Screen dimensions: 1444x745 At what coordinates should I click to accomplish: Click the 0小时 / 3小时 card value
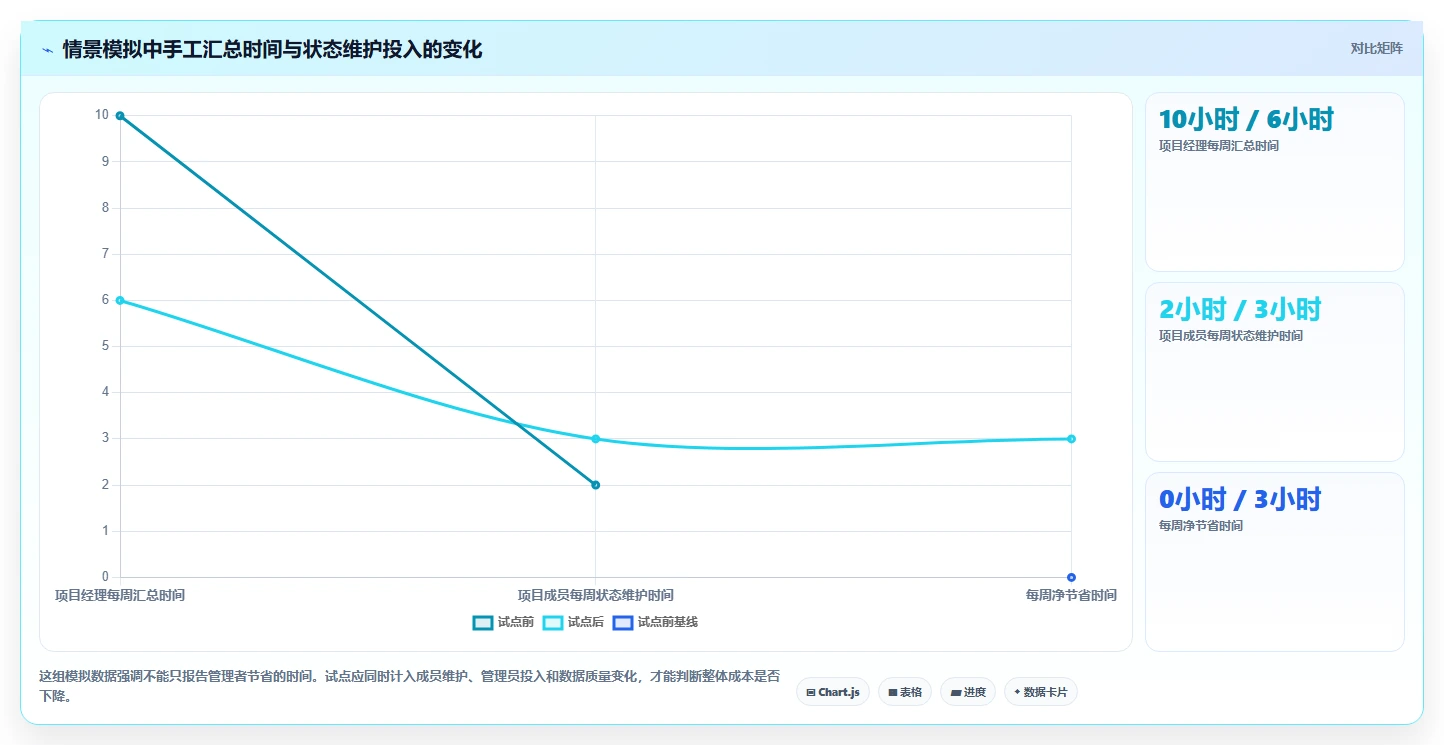coord(1240,499)
